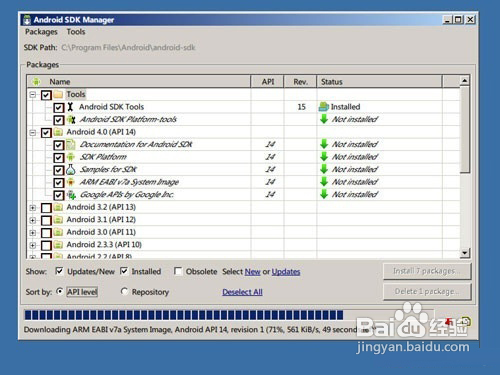Click the Documentation for Android SDK icon

(x=71, y=144)
